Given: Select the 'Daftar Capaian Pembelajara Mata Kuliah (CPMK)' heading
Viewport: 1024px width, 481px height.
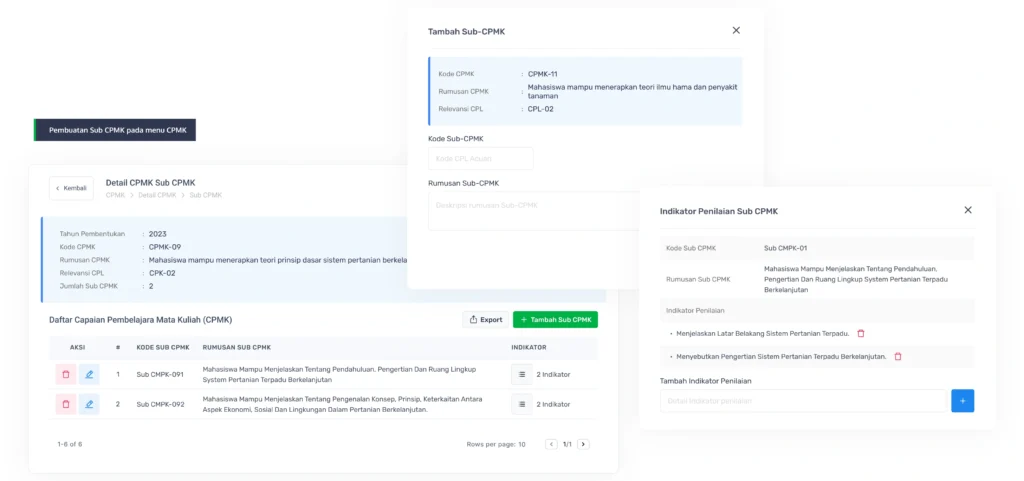Looking at the screenshot, I should click(140, 320).
